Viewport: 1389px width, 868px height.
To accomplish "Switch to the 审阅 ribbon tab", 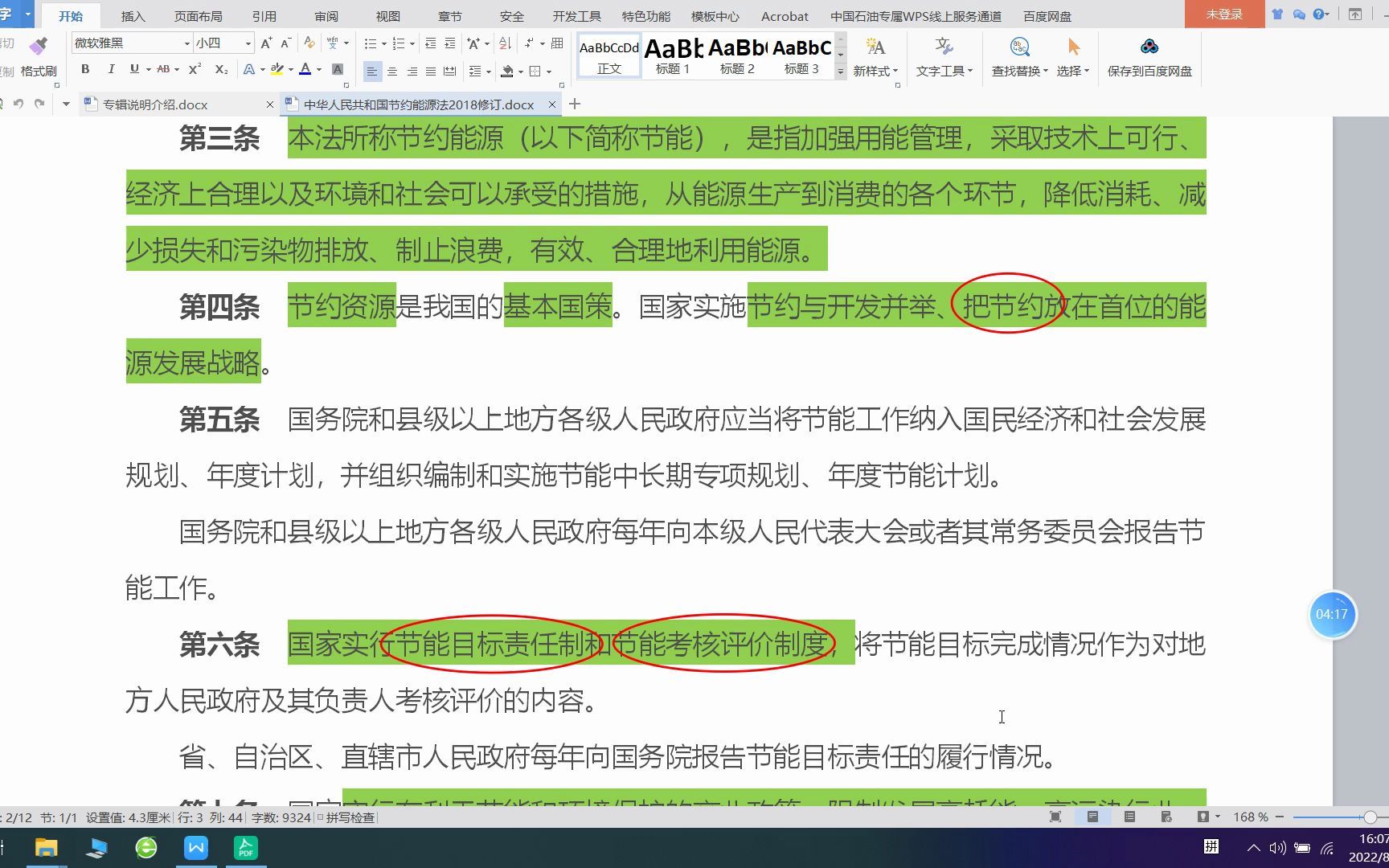I will pyautogui.click(x=326, y=16).
